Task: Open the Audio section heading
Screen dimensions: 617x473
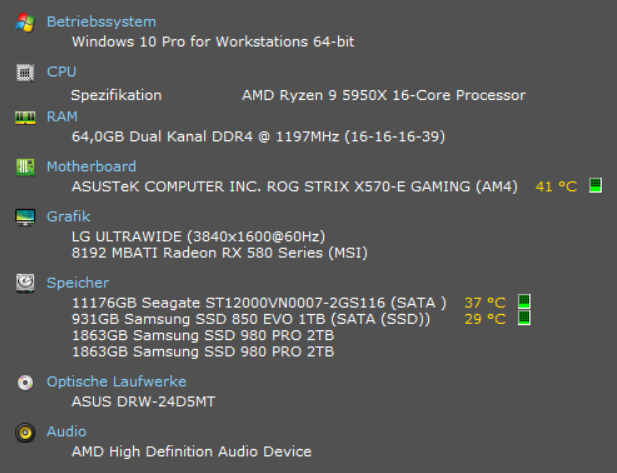Action: point(67,431)
